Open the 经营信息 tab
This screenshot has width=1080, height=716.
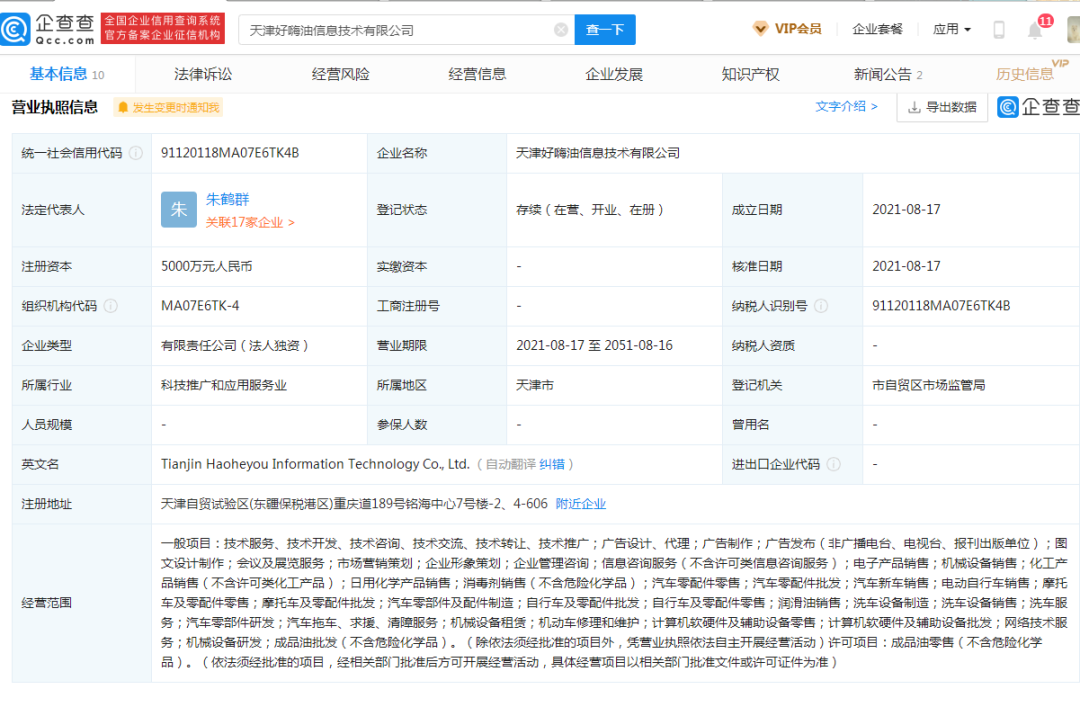pyautogui.click(x=477, y=74)
